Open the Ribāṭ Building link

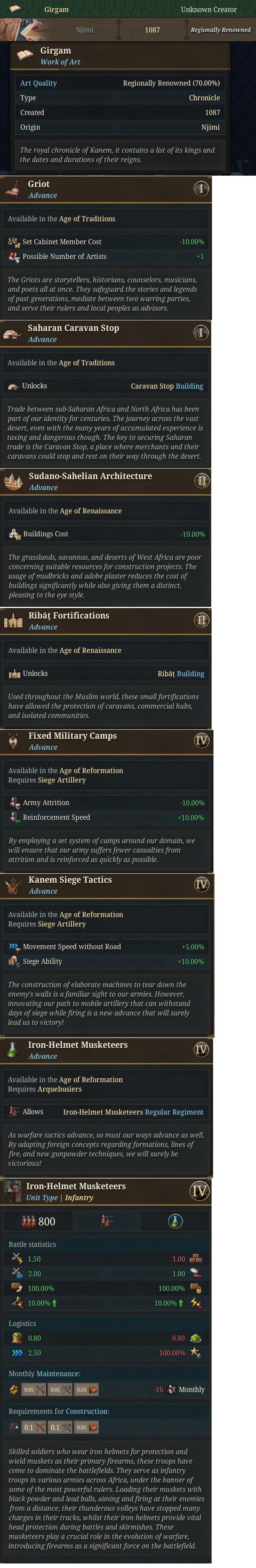(x=181, y=674)
